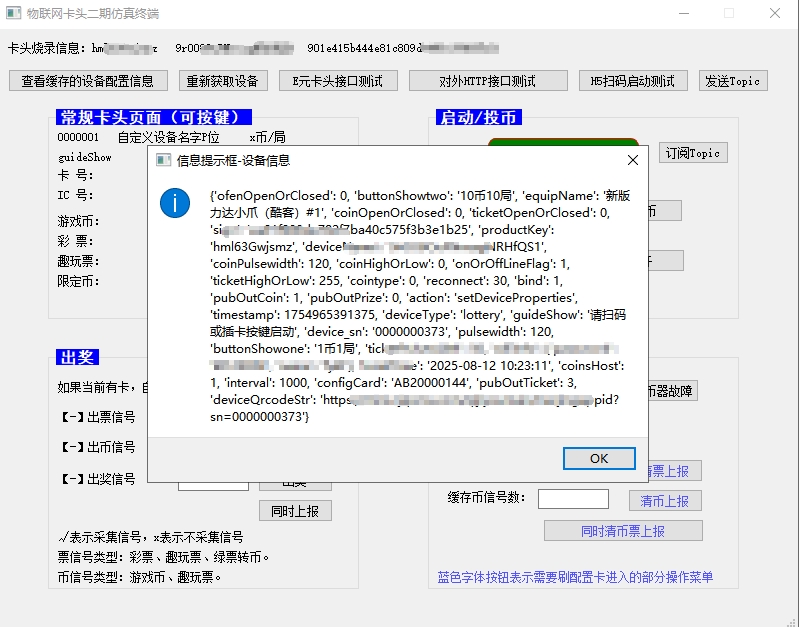Close the 信息提示框-设备信息 dialog

coord(632,161)
